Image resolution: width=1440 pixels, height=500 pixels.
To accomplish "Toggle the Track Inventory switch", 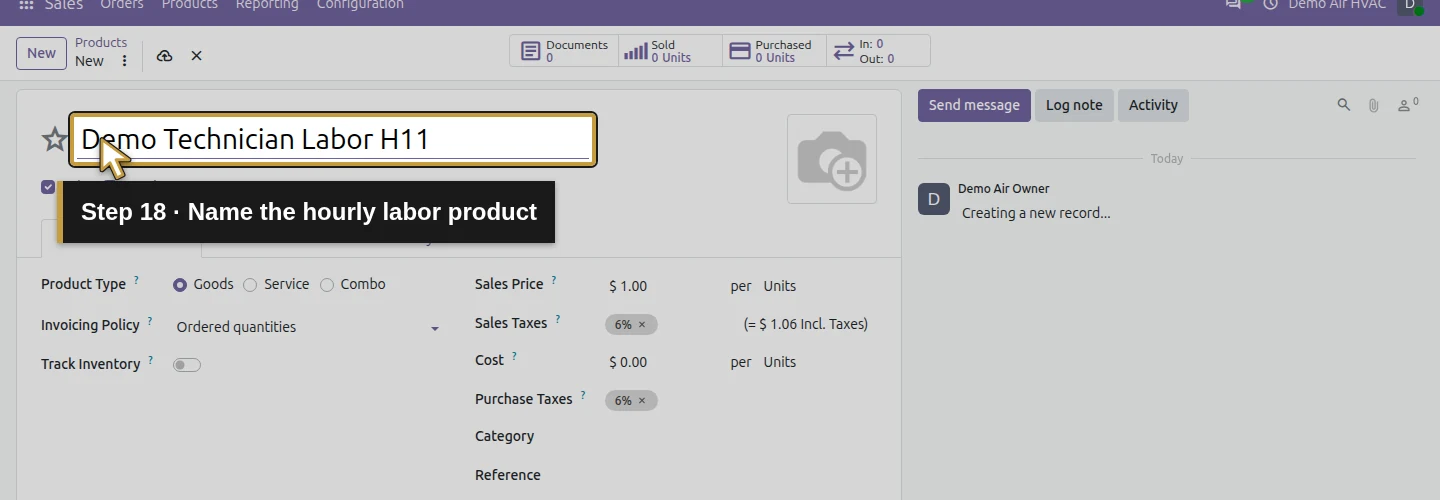I will [x=187, y=365].
